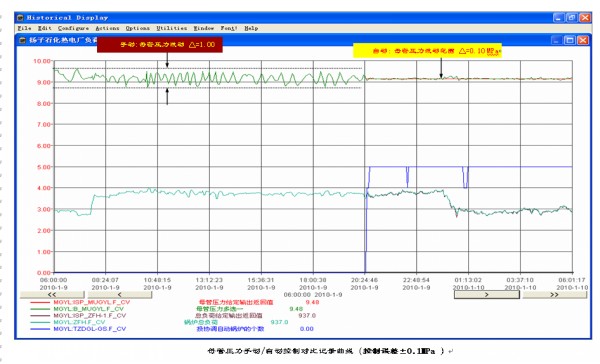Select pen MOYL:ZFH.F_CV in the legend
Image resolution: width=600 pixels, height=364 pixels.
coord(79,322)
